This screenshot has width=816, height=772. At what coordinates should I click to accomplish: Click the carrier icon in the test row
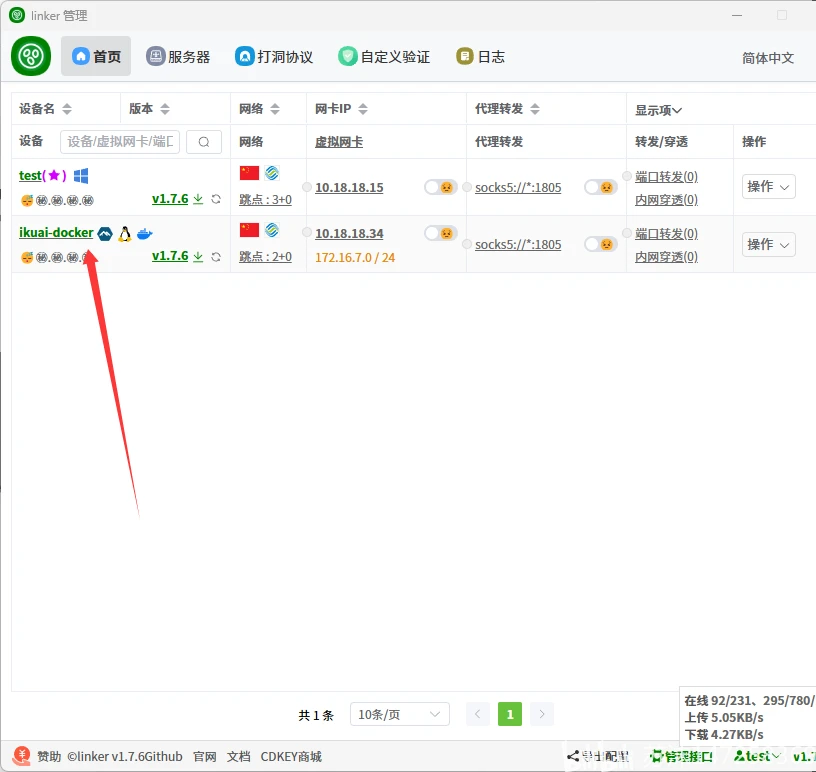[x=272, y=173]
